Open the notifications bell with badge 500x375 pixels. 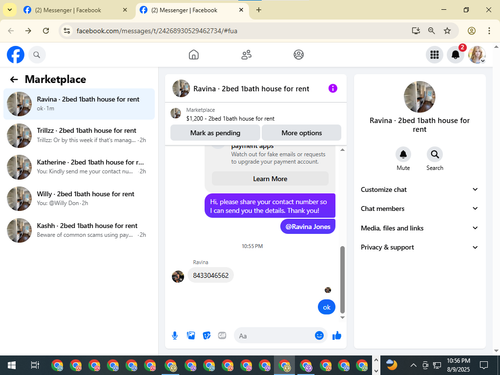coord(456,55)
